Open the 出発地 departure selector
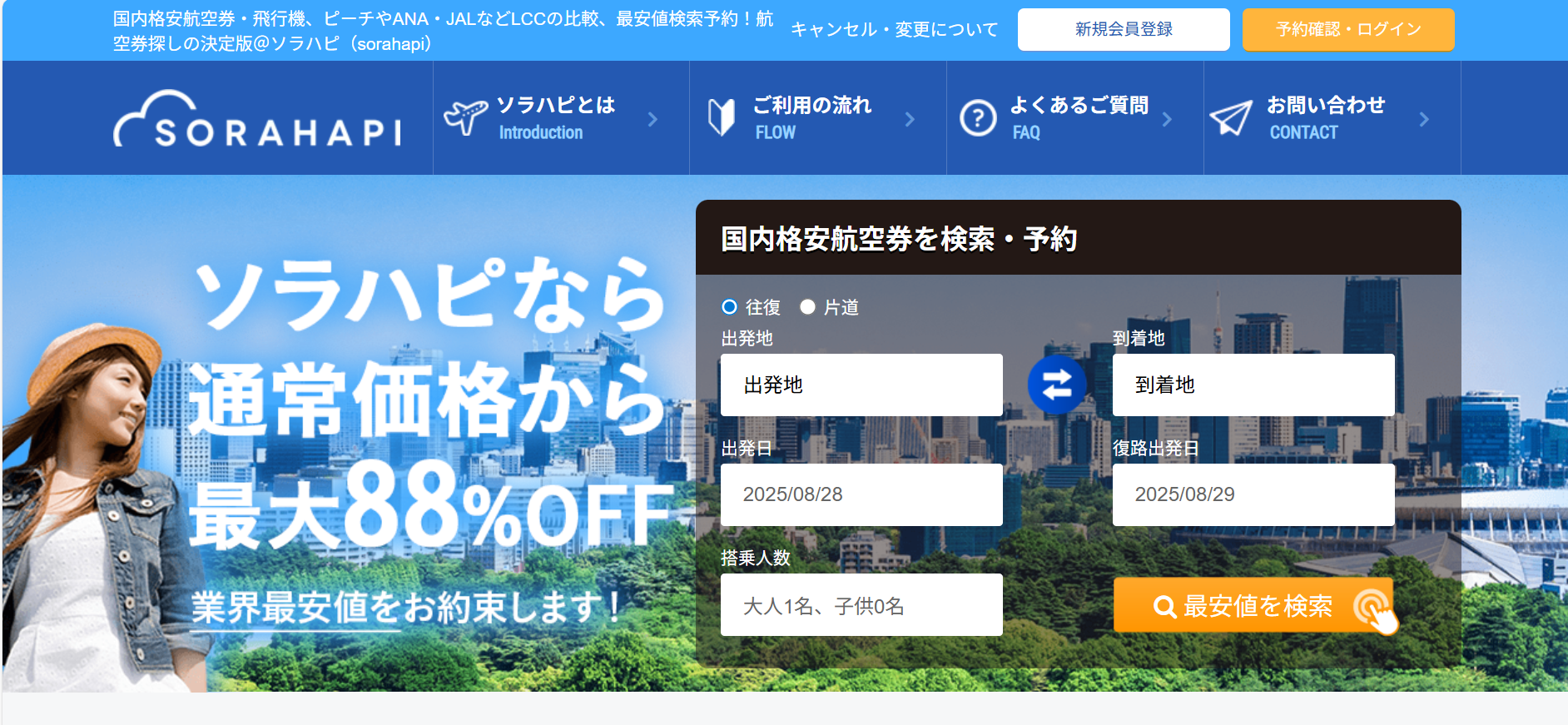Viewport: 1568px width, 725px height. [861, 385]
